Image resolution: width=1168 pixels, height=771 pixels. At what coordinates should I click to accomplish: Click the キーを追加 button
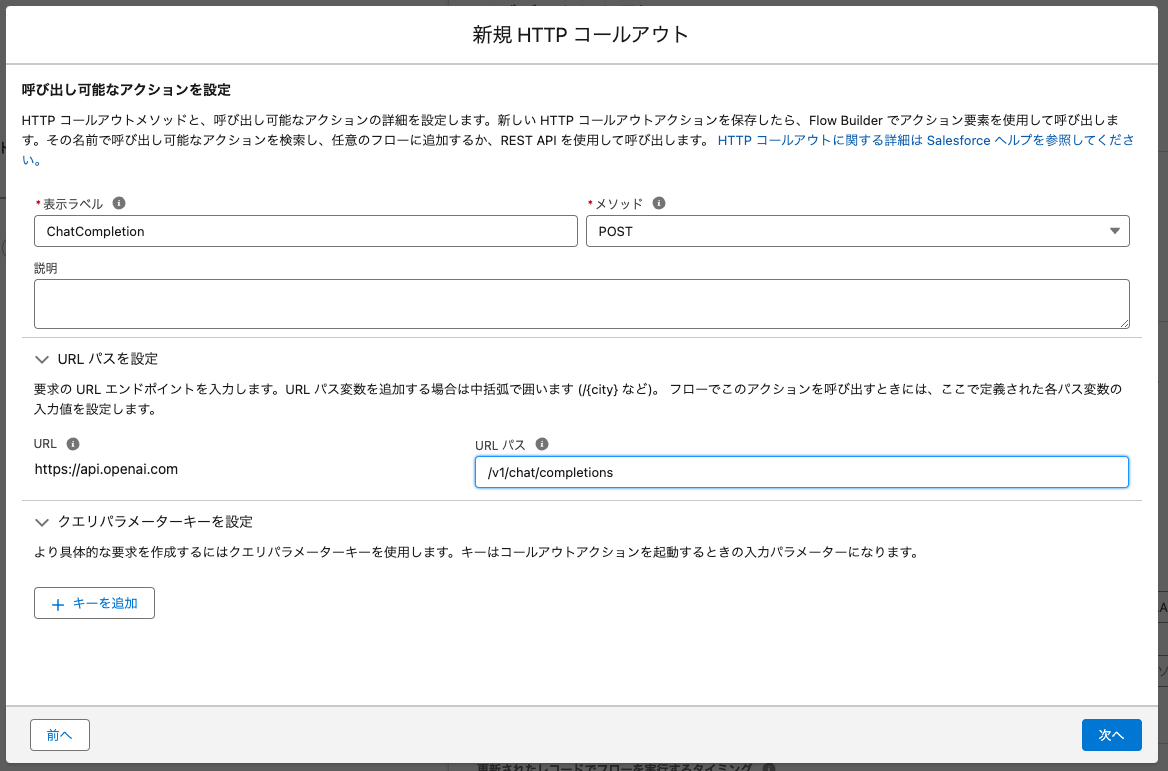point(95,603)
